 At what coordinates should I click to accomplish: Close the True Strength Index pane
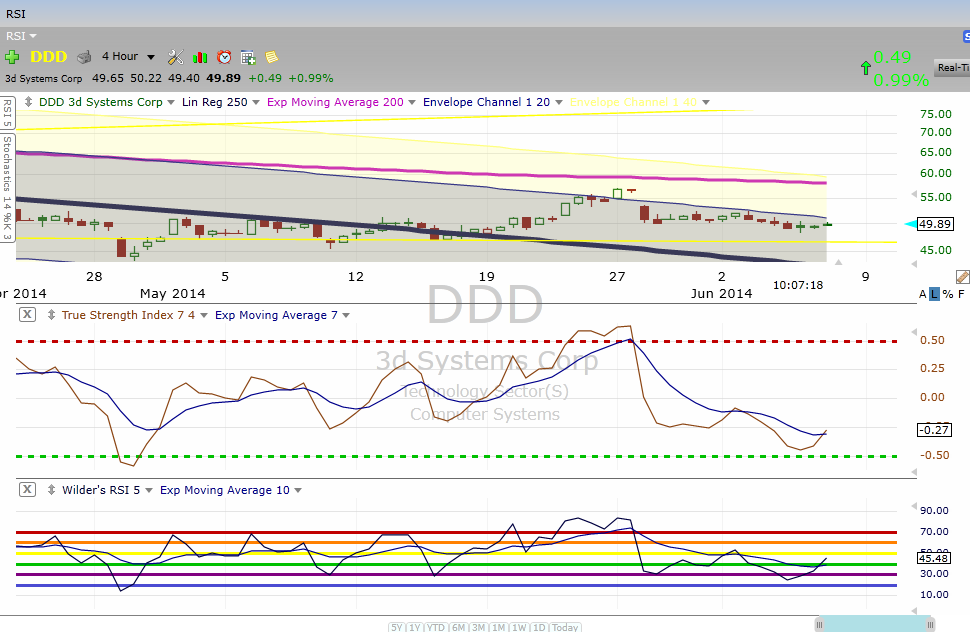pyautogui.click(x=27, y=314)
